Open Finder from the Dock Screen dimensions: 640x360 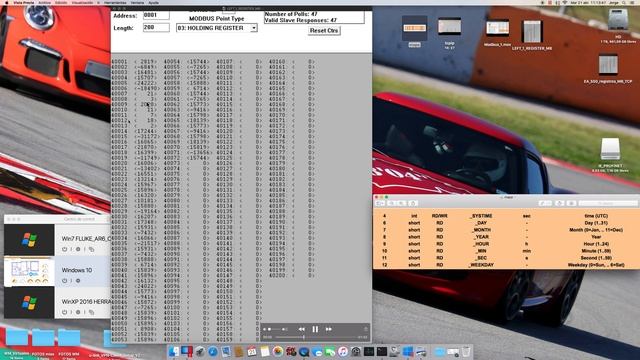[174, 351]
